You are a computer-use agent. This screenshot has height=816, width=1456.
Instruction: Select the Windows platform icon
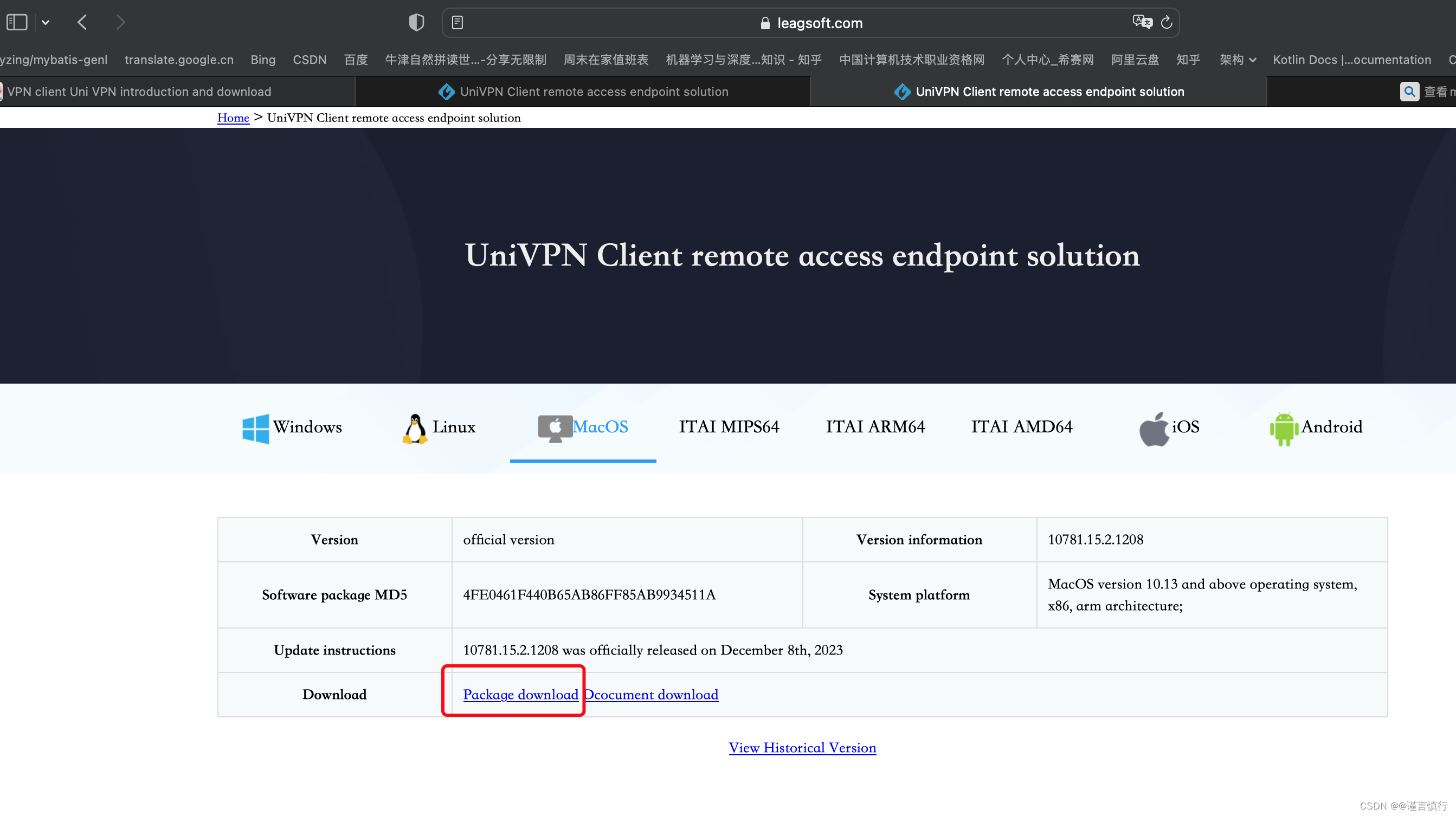pos(255,428)
